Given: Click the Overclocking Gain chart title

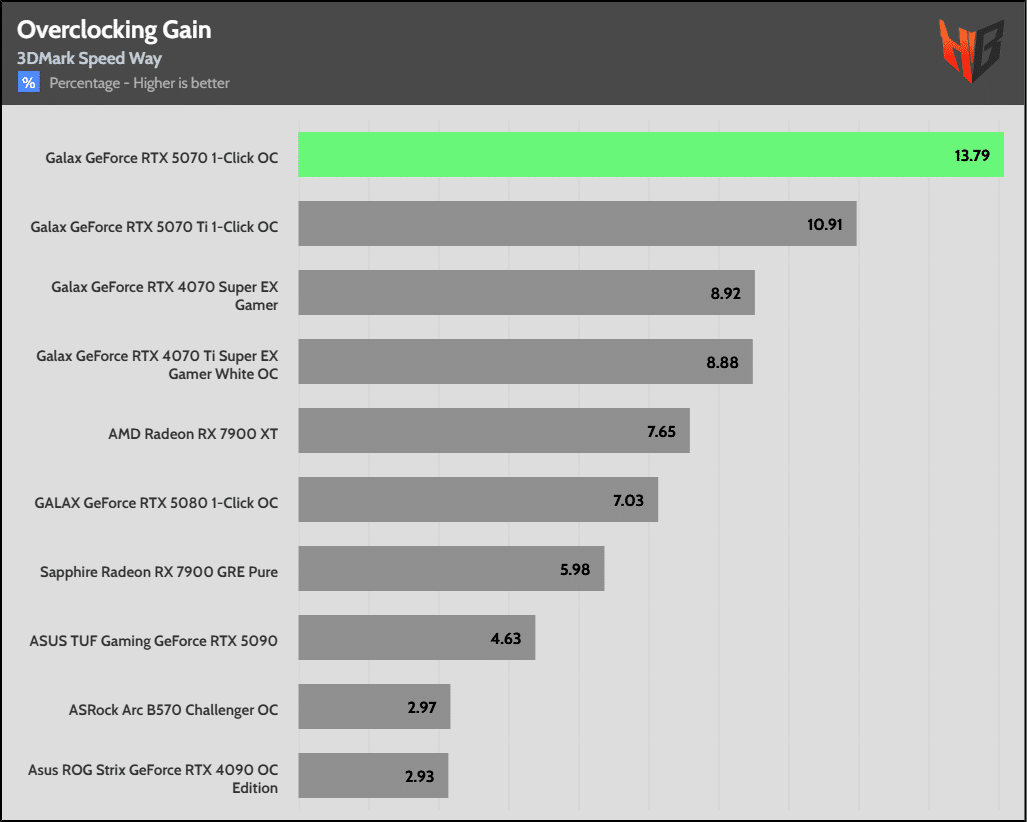Looking at the screenshot, I should pyautogui.click(x=114, y=30).
